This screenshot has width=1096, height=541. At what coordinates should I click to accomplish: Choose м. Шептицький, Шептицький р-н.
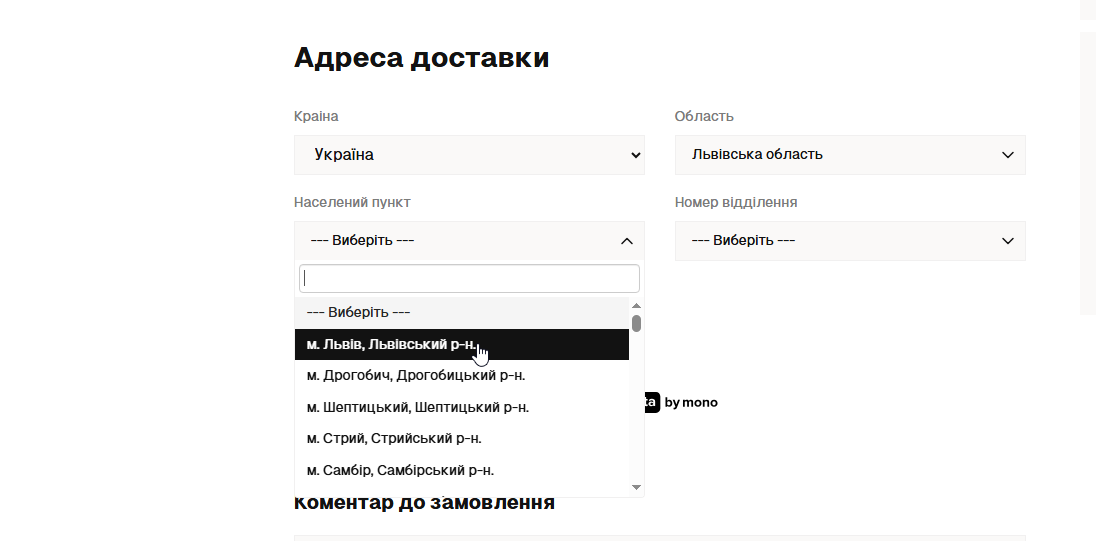[x=418, y=407]
